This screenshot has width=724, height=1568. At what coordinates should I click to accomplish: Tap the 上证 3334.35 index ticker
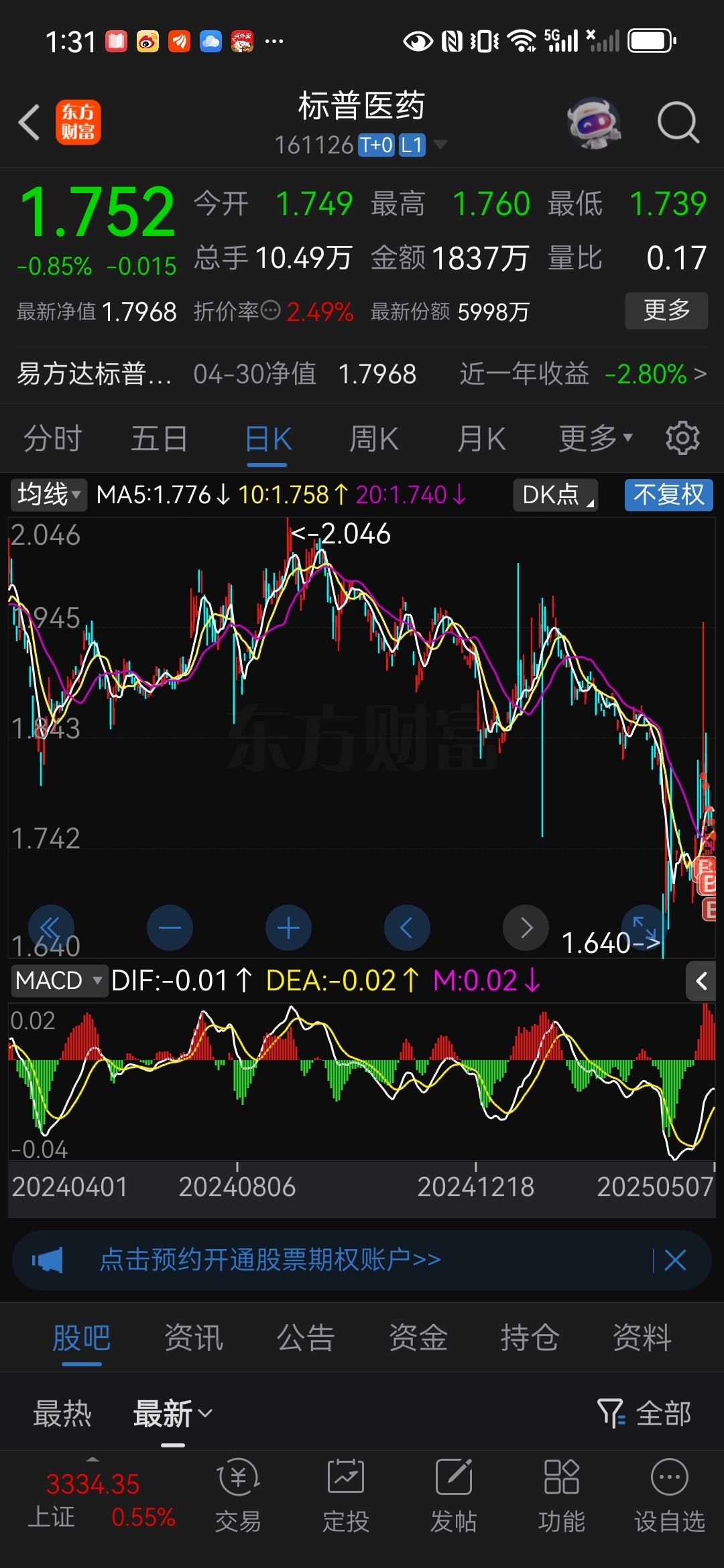pyautogui.click(x=101, y=1500)
